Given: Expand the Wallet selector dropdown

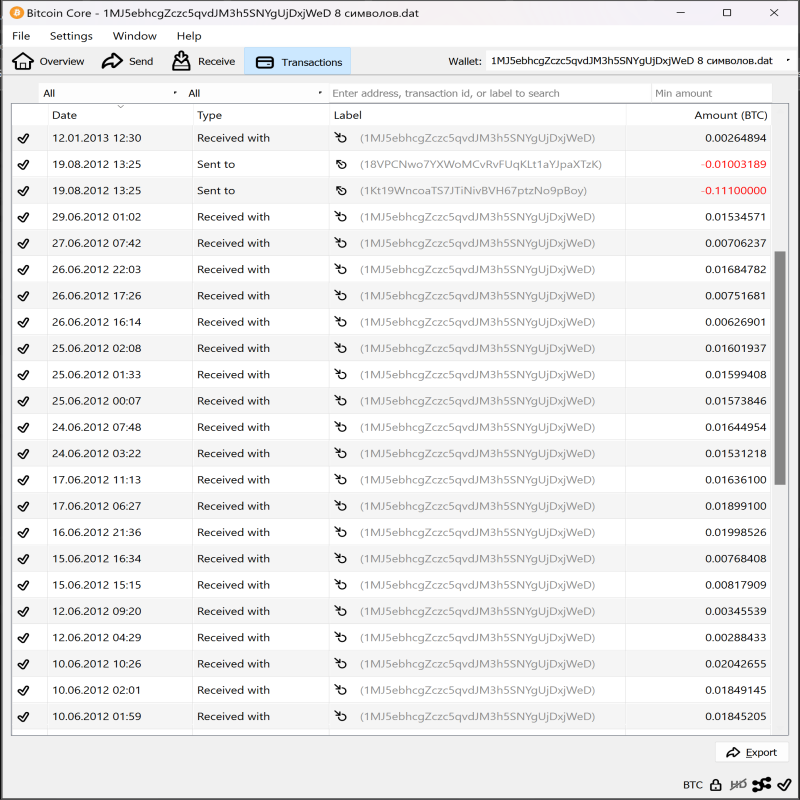Looking at the screenshot, I should pyautogui.click(x=639, y=61).
